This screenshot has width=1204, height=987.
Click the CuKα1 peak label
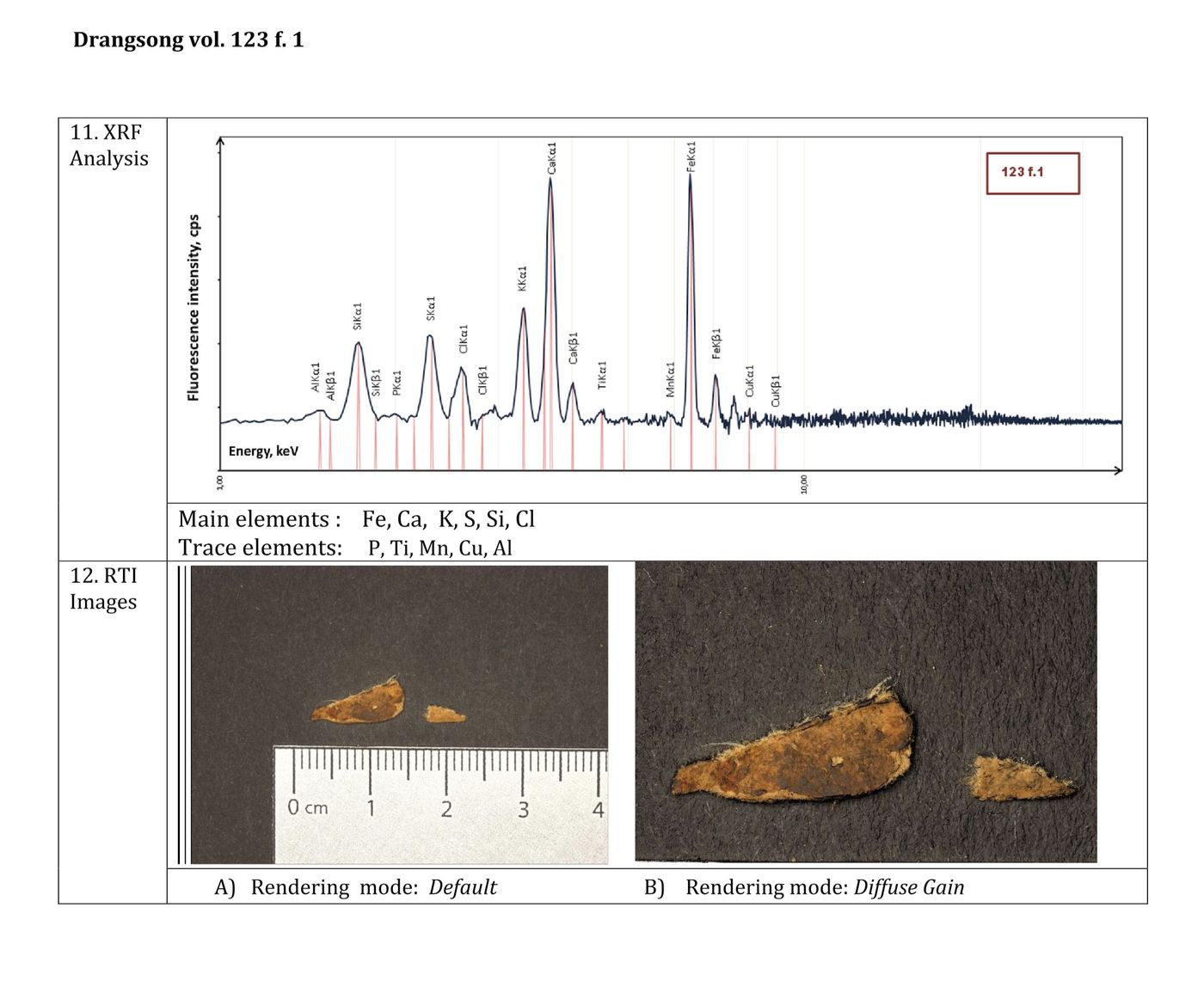(749, 381)
